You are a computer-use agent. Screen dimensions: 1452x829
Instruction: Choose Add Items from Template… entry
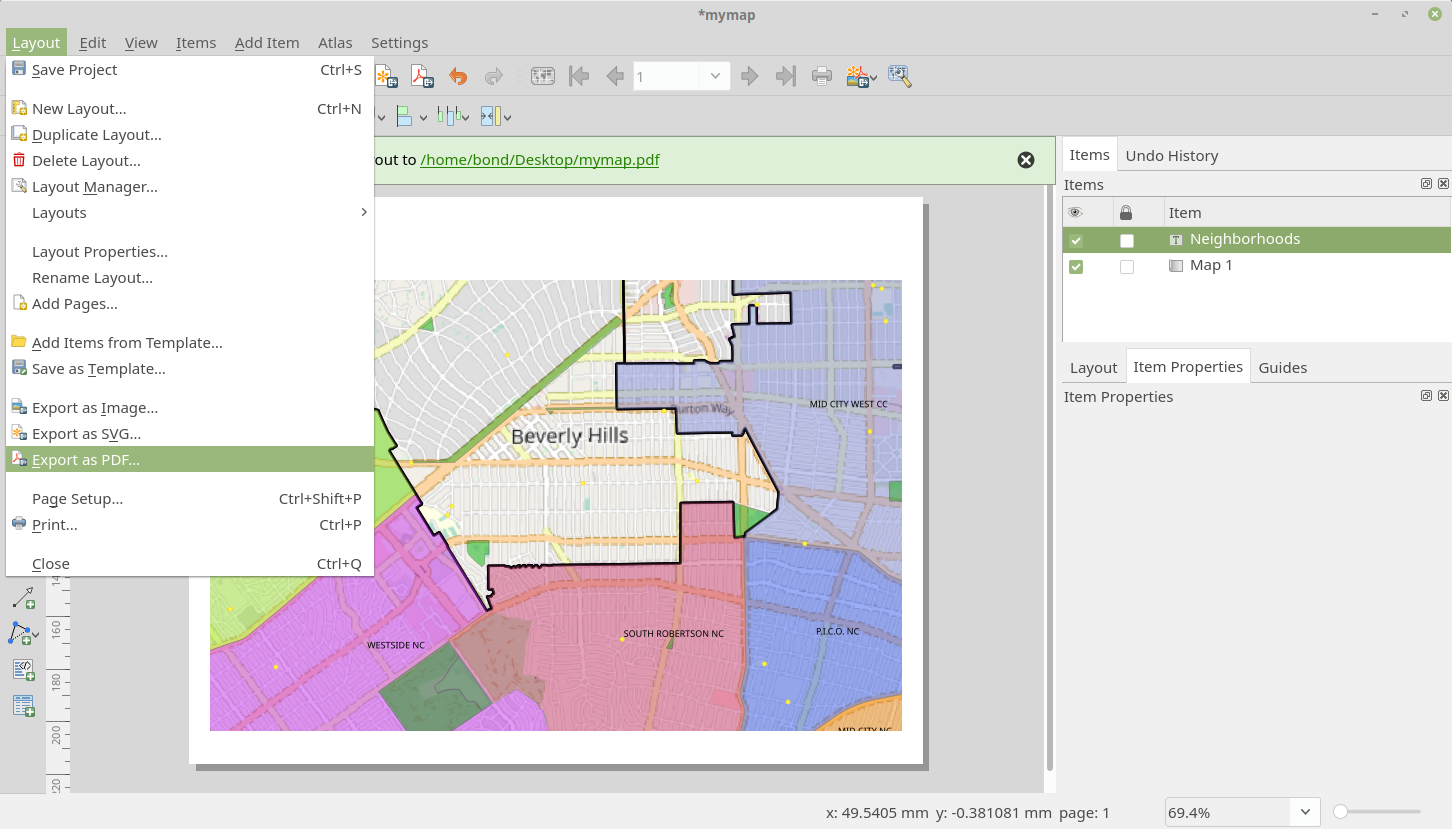point(190,343)
